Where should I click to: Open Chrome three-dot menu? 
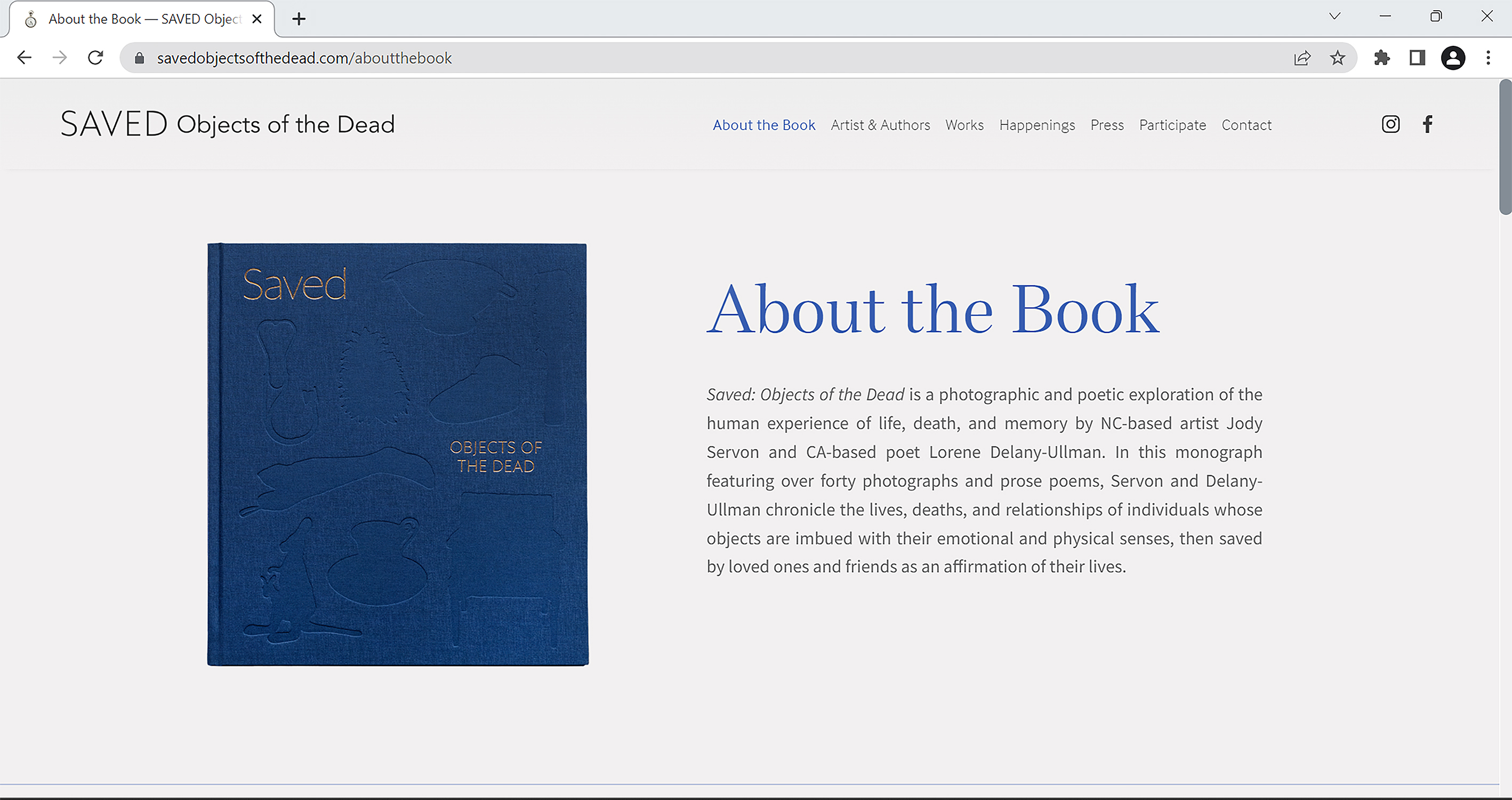pyautogui.click(x=1488, y=58)
